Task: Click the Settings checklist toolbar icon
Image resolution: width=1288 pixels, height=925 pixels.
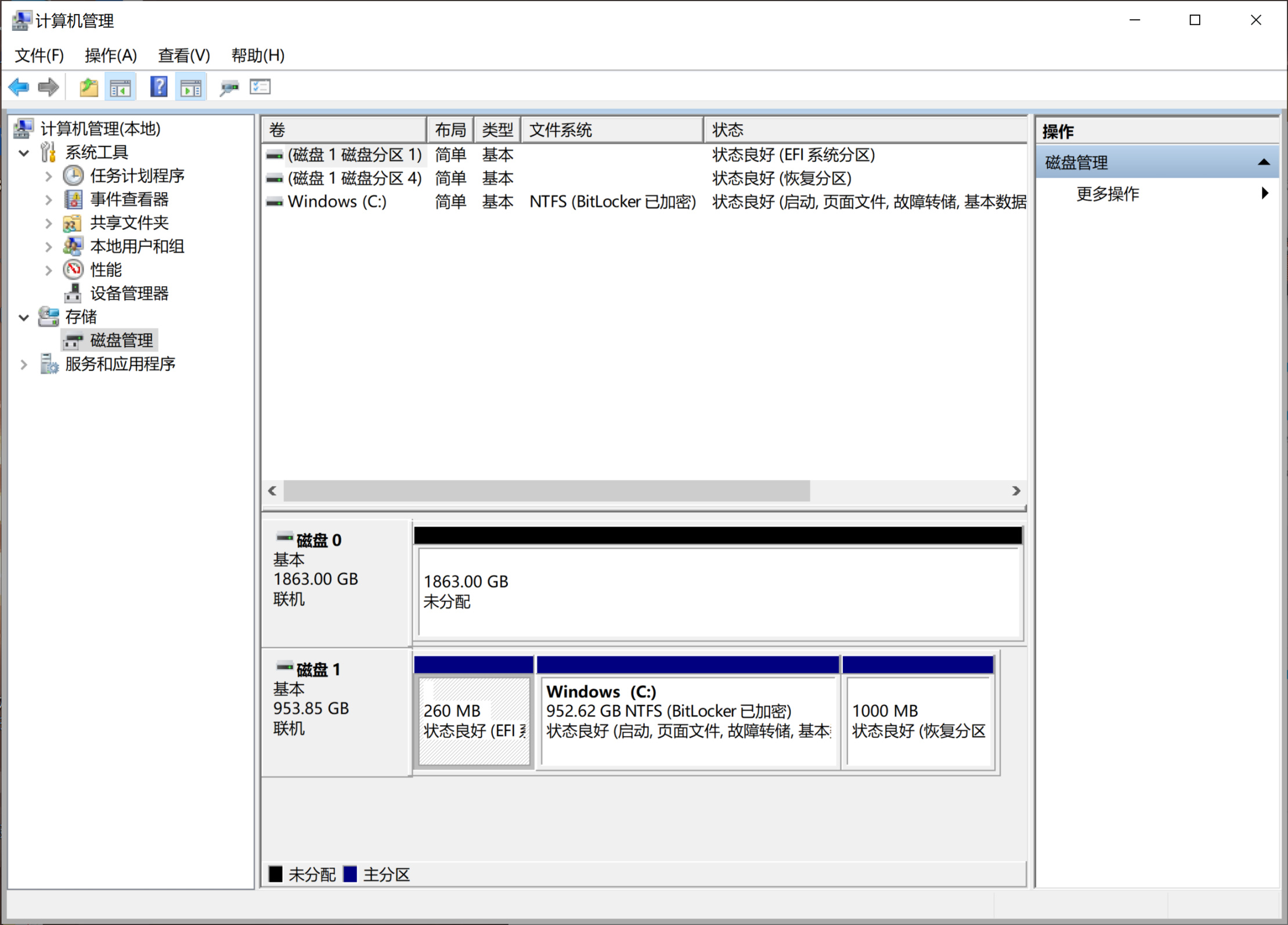Action: click(260, 88)
